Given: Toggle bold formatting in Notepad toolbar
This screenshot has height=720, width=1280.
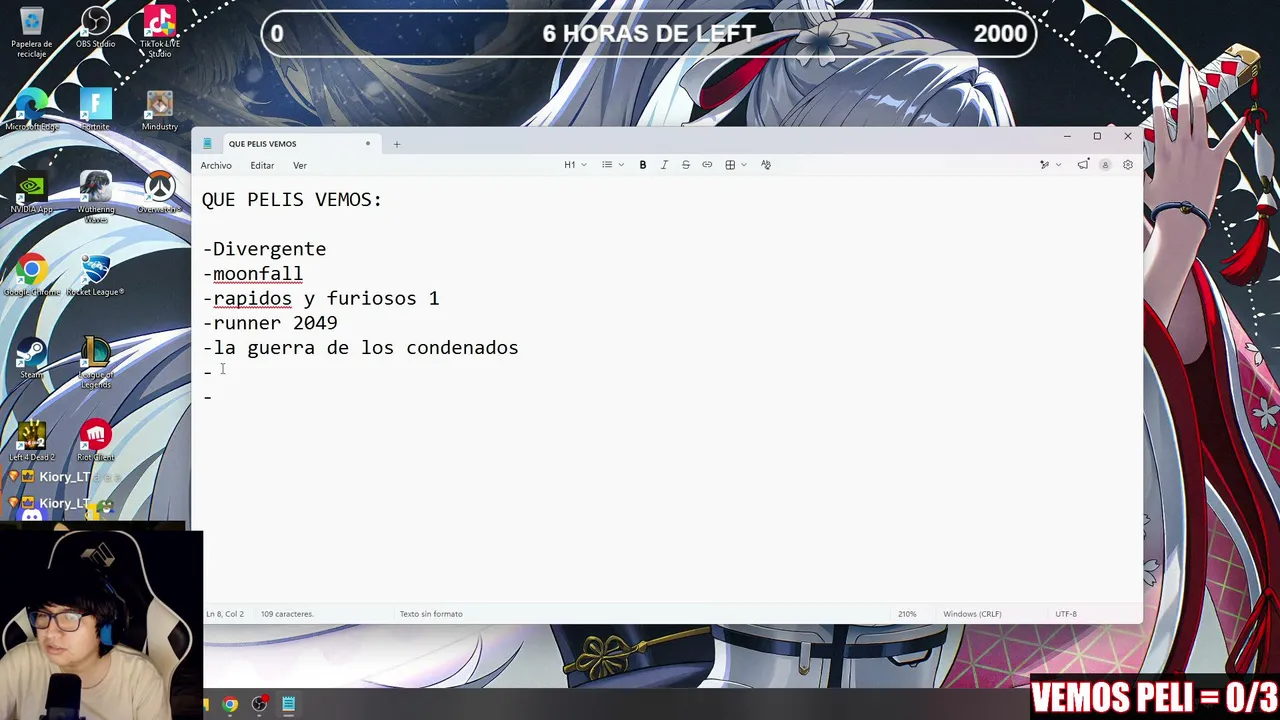Looking at the screenshot, I should point(643,165).
